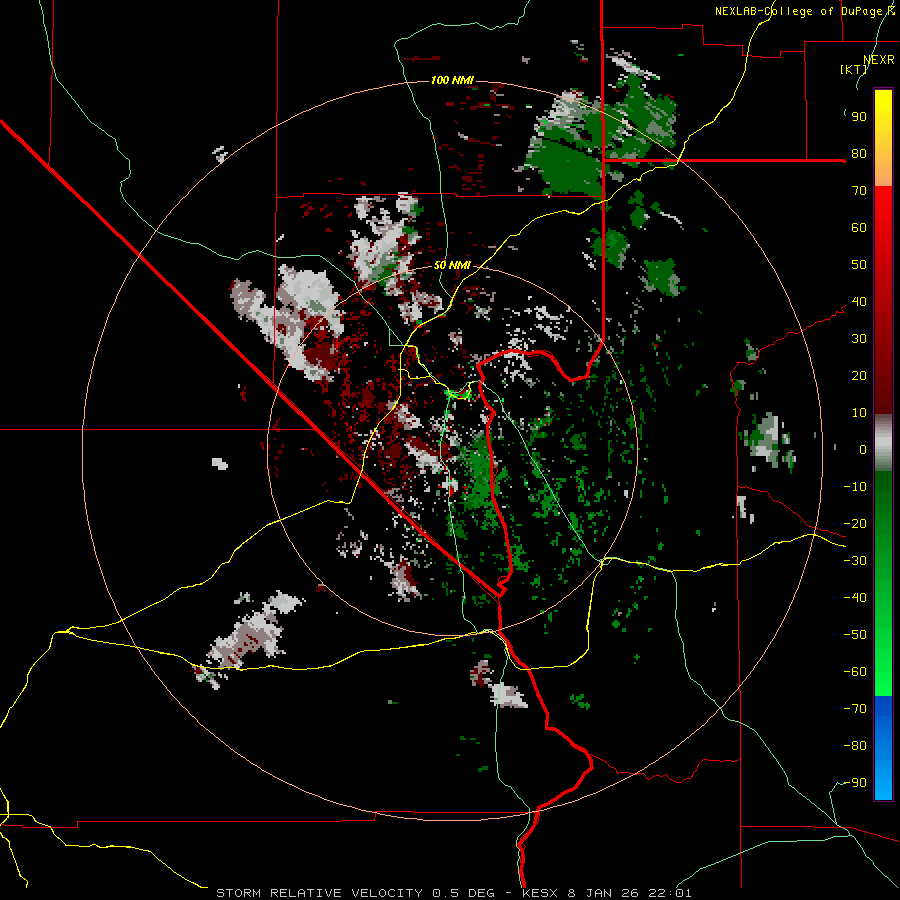Click the "50" positive scale label
Viewport: 900px width, 900px height.
859,265
